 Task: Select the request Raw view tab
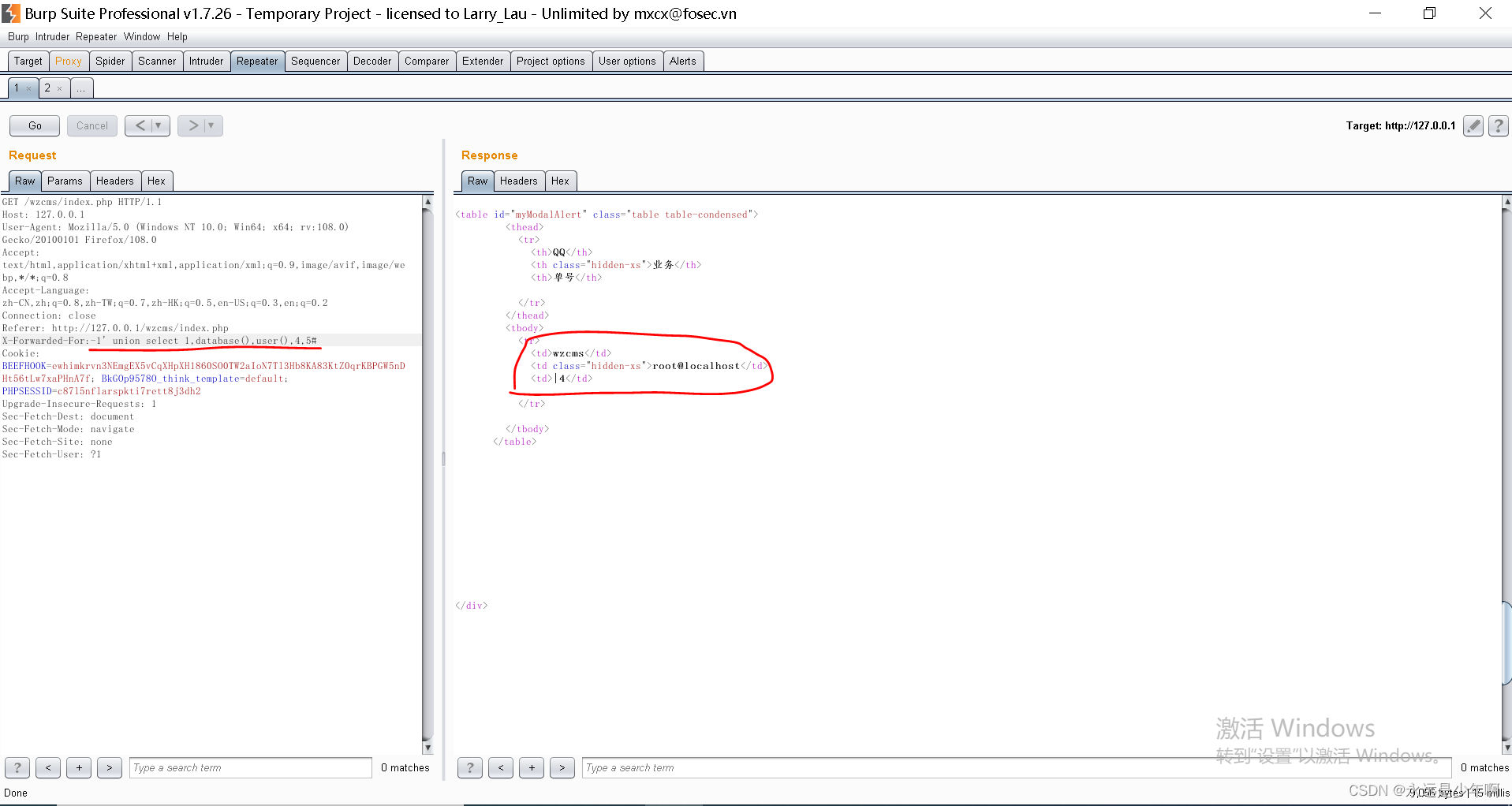pos(25,181)
